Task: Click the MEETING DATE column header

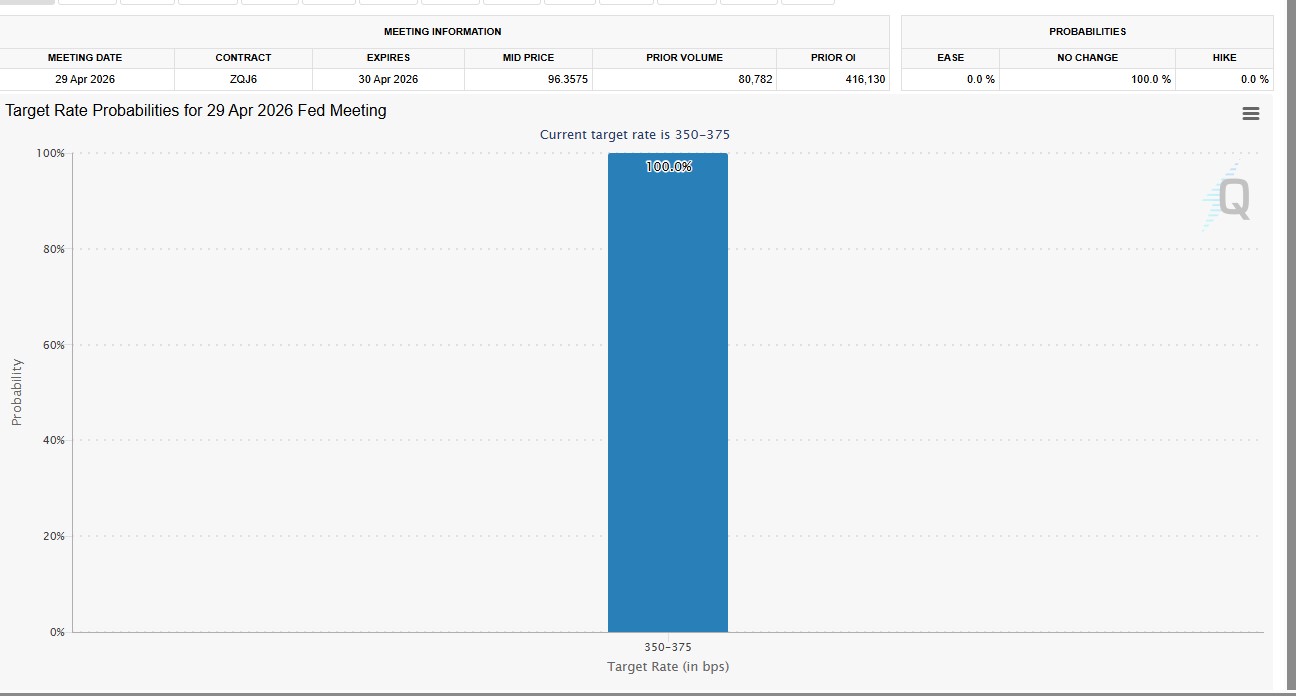Action: tap(86, 57)
